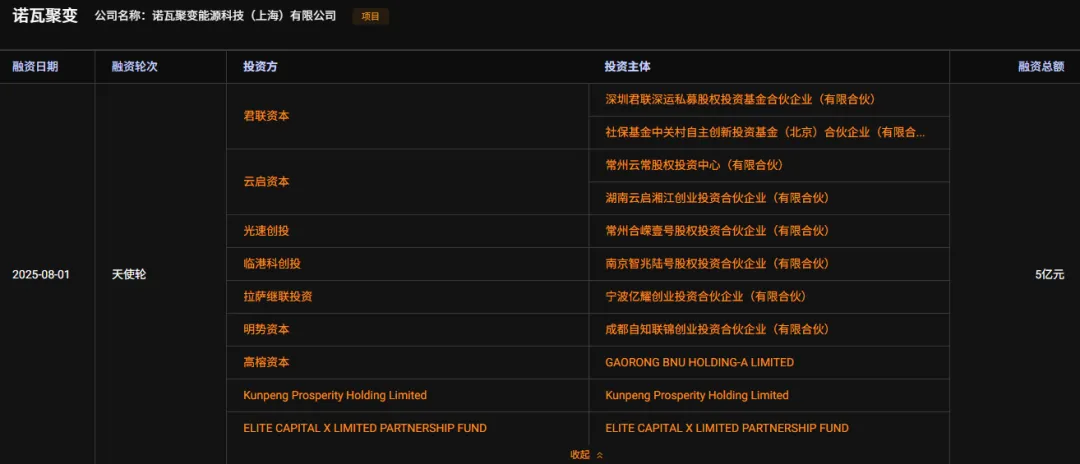Open investor 临港科创投
The width and height of the screenshot is (1080, 464).
pyautogui.click(x=271, y=264)
